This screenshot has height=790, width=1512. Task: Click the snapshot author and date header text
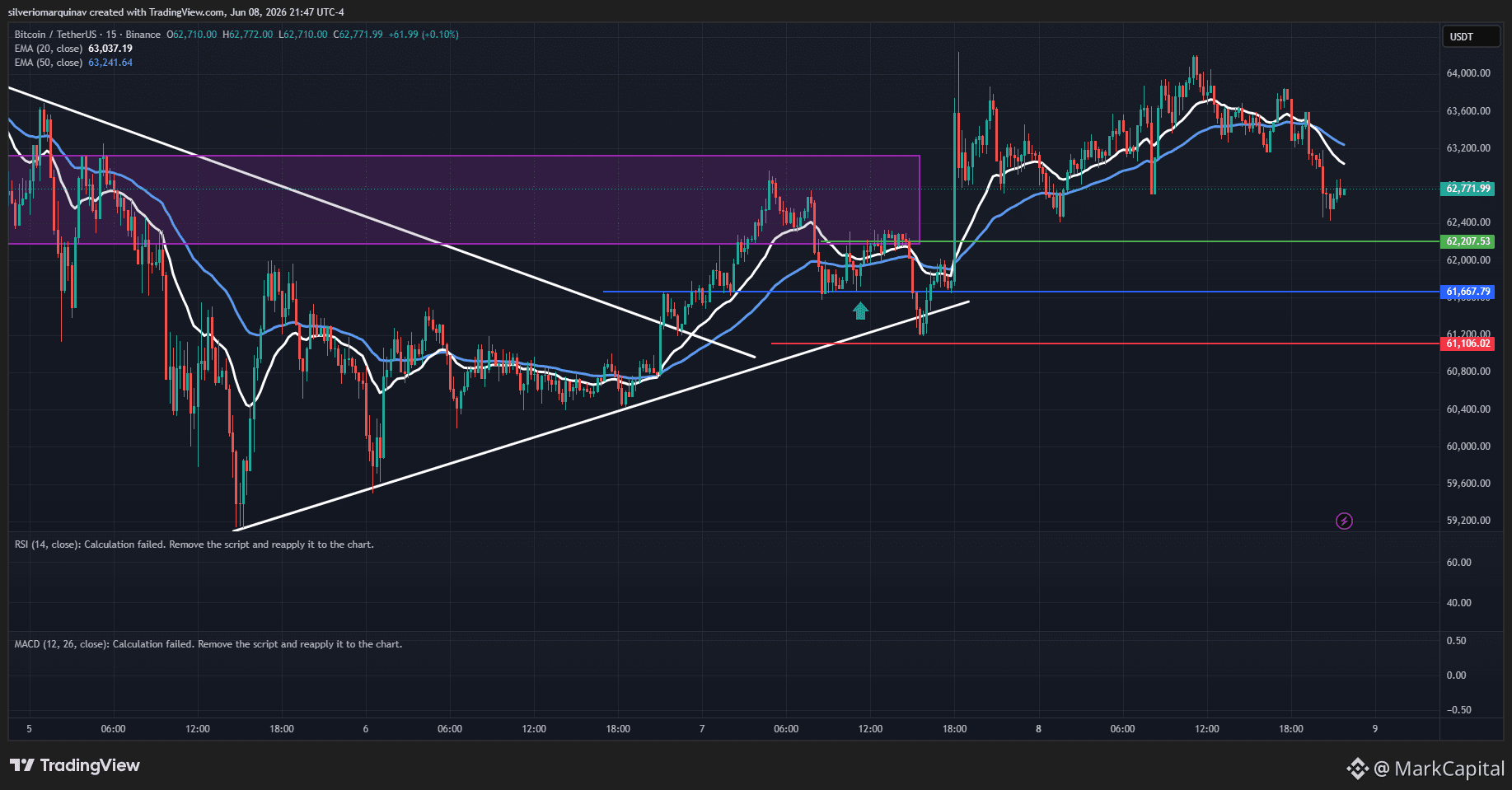pos(176,12)
